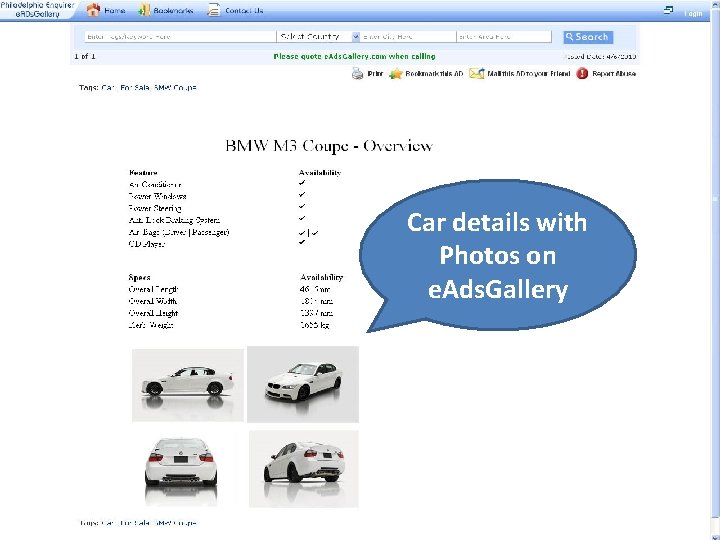This screenshot has width=720, height=540.
Task: Focus the Enter City field
Action: [x=408, y=36]
